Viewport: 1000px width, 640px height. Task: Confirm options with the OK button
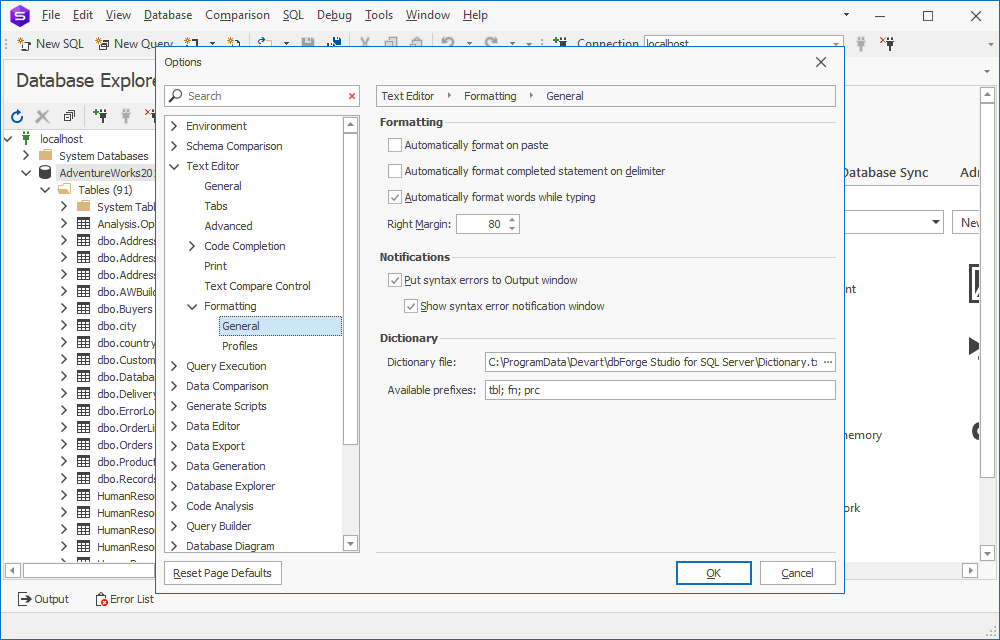[x=713, y=572]
